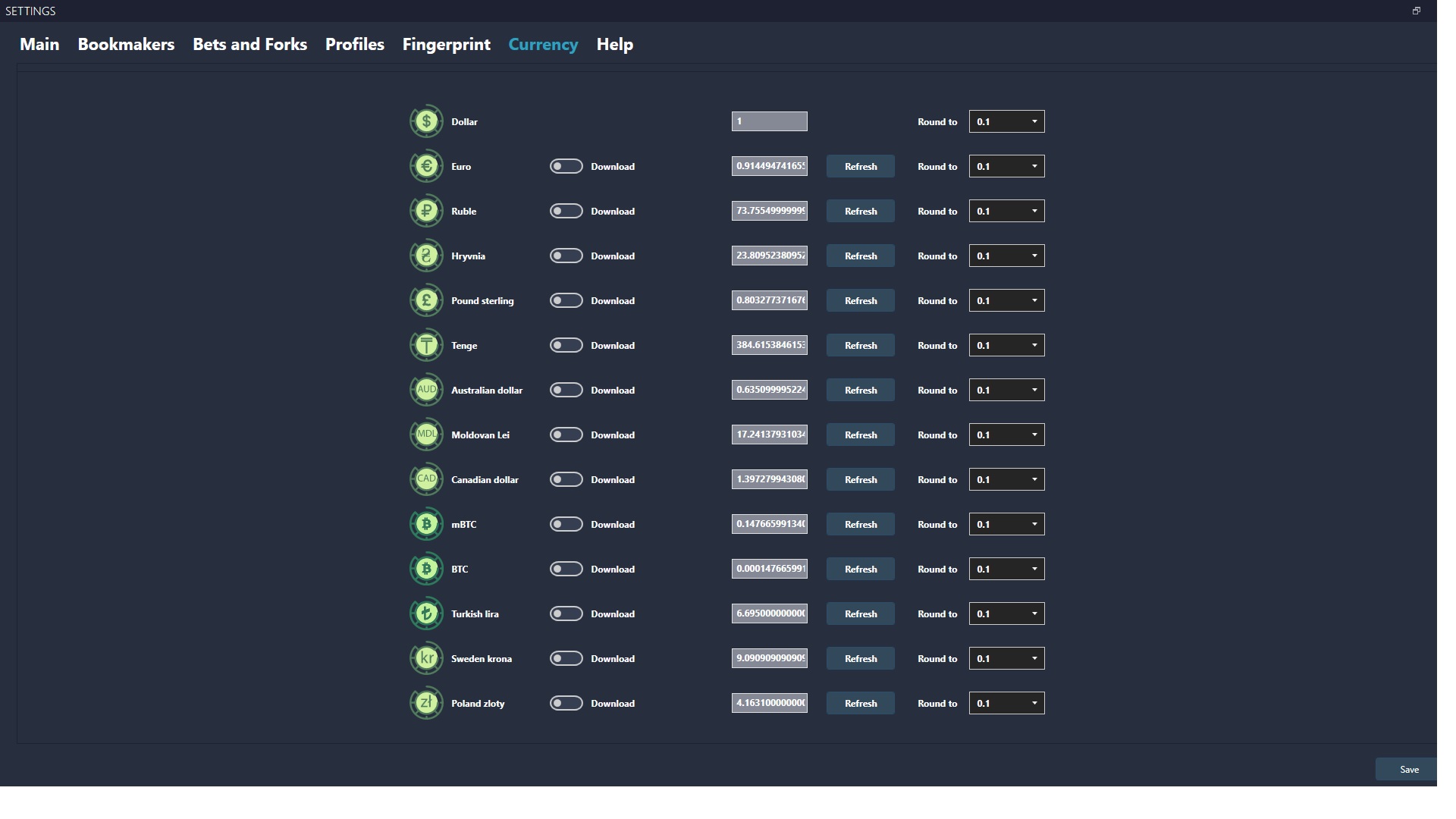The image size is (1456, 819).
Task: Enable Download toggle for Euro
Action: 566,166
